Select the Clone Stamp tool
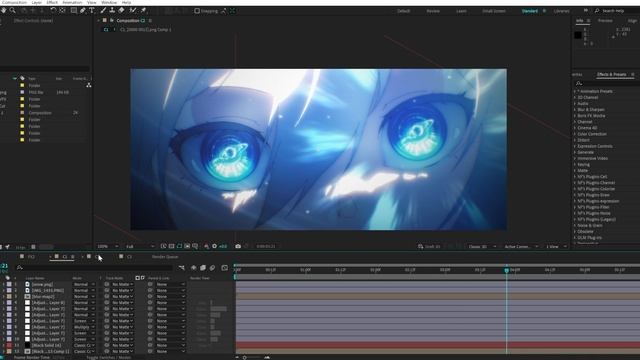Image resolution: width=640 pixels, height=360 pixels. (x=112, y=10)
